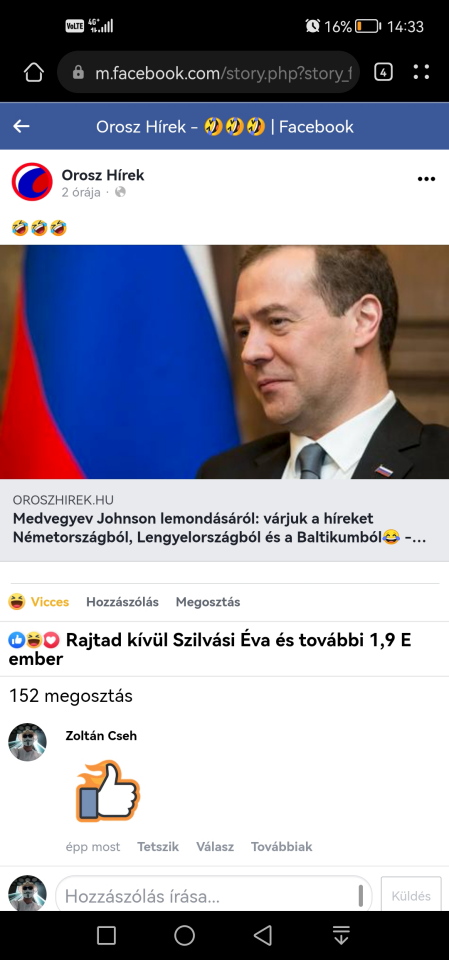This screenshot has width=449, height=960.
Task: Tap the Android recent apps square button
Action: click(x=106, y=935)
